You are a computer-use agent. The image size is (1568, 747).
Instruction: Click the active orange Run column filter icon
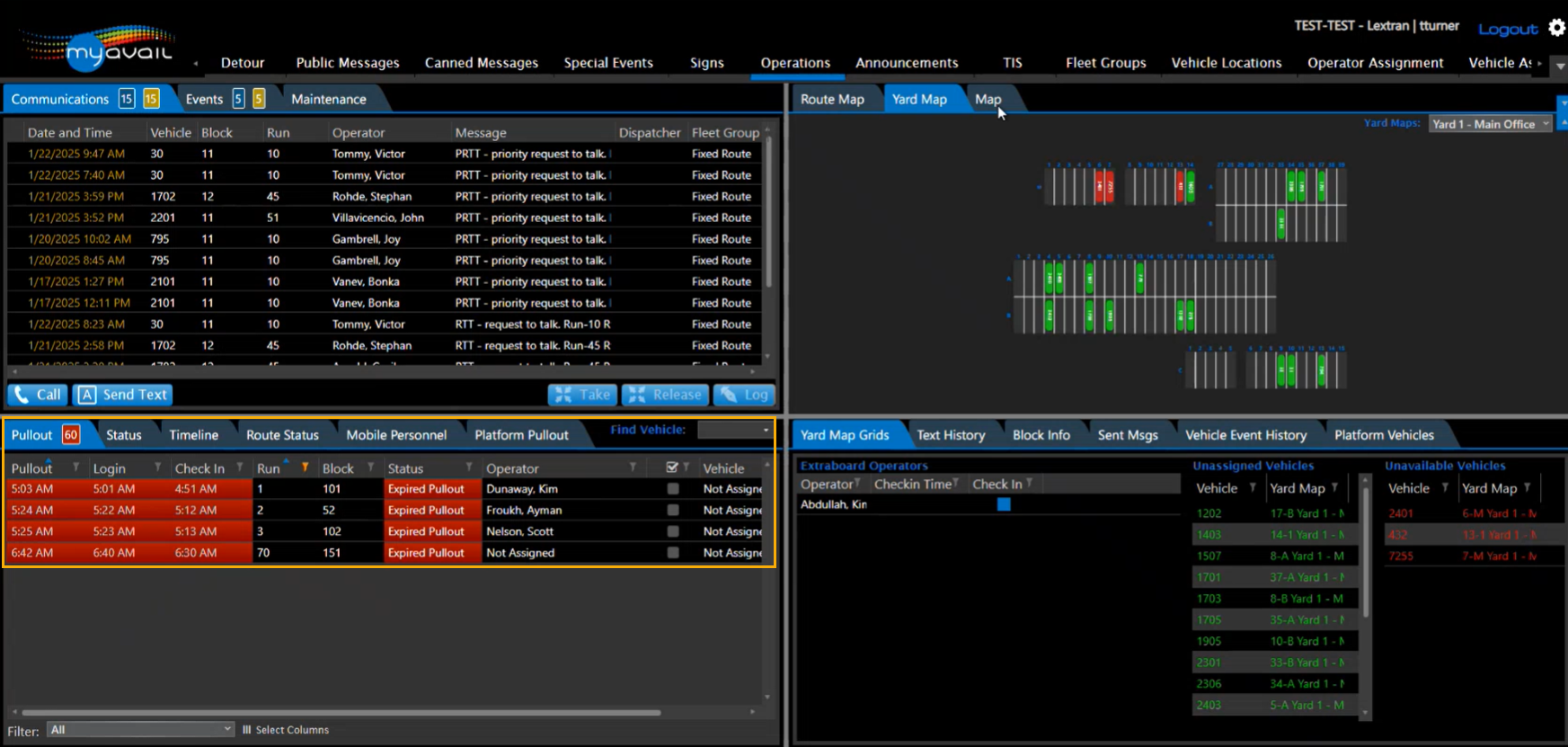(306, 467)
